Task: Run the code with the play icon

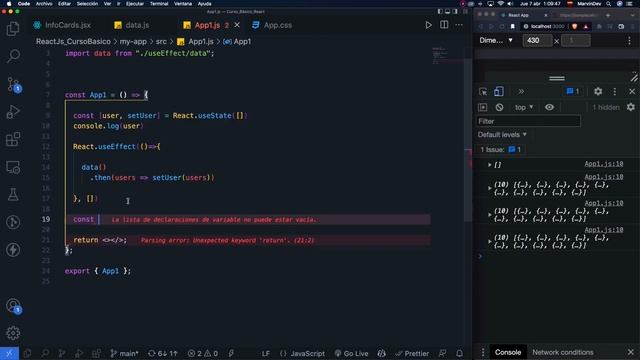Action: point(428,25)
